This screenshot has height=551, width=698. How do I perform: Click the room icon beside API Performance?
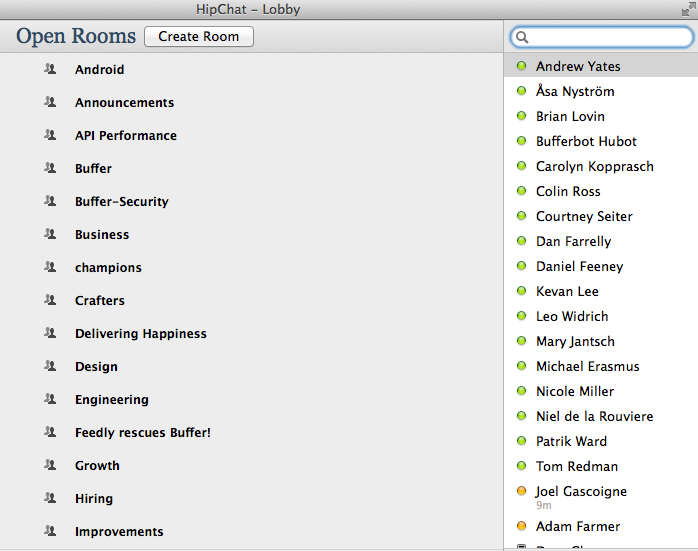pyautogui.click(x=50, y=135)
